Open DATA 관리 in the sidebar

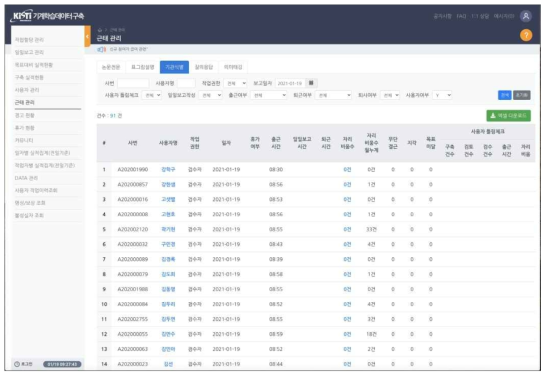(x=26, y=178)
